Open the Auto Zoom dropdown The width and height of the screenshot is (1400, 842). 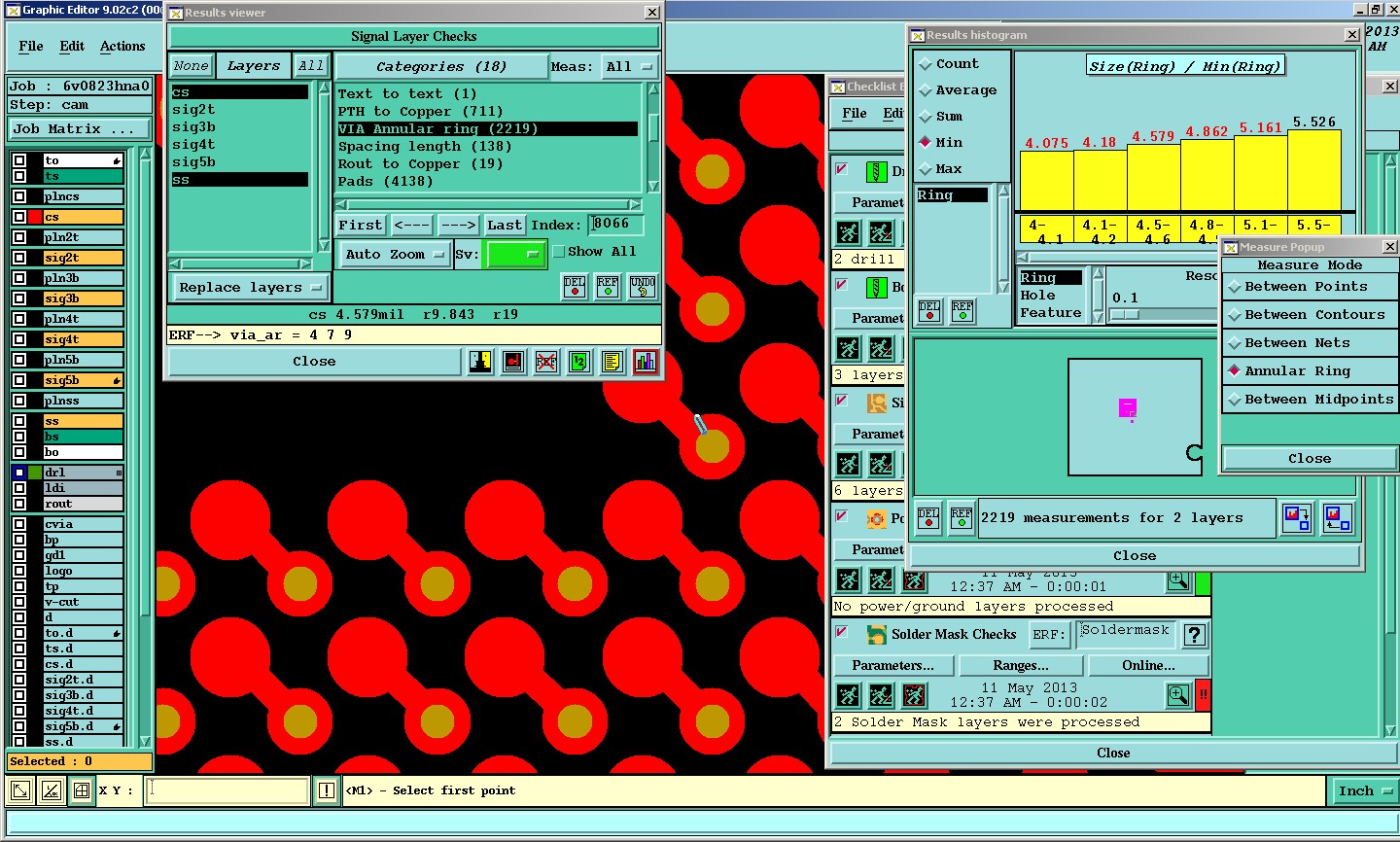395,255
